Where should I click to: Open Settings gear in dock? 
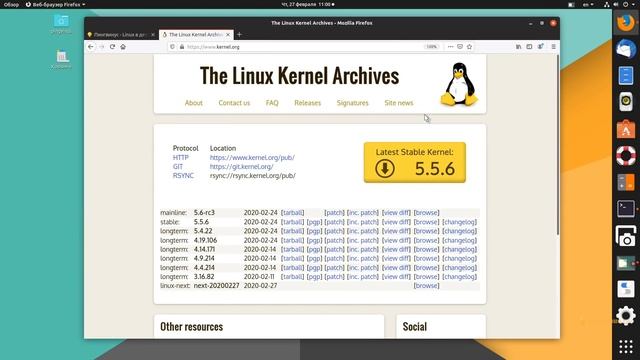click(x=626, y=316)
